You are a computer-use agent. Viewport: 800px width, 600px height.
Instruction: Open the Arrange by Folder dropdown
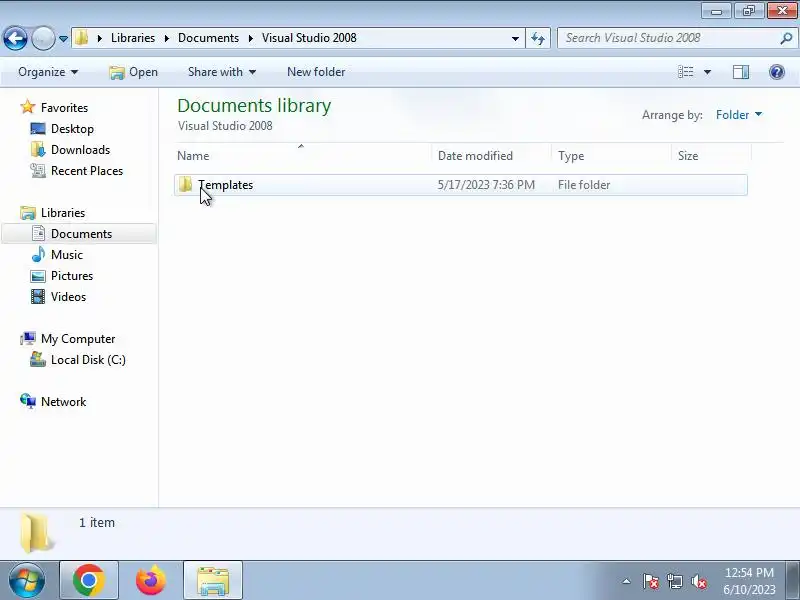point(739,115)
